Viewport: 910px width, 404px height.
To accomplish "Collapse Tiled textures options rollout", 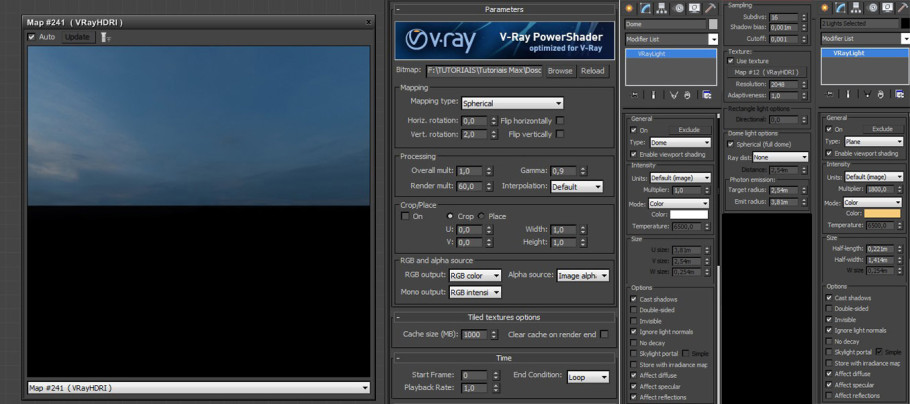I will (x=503, y=318).
